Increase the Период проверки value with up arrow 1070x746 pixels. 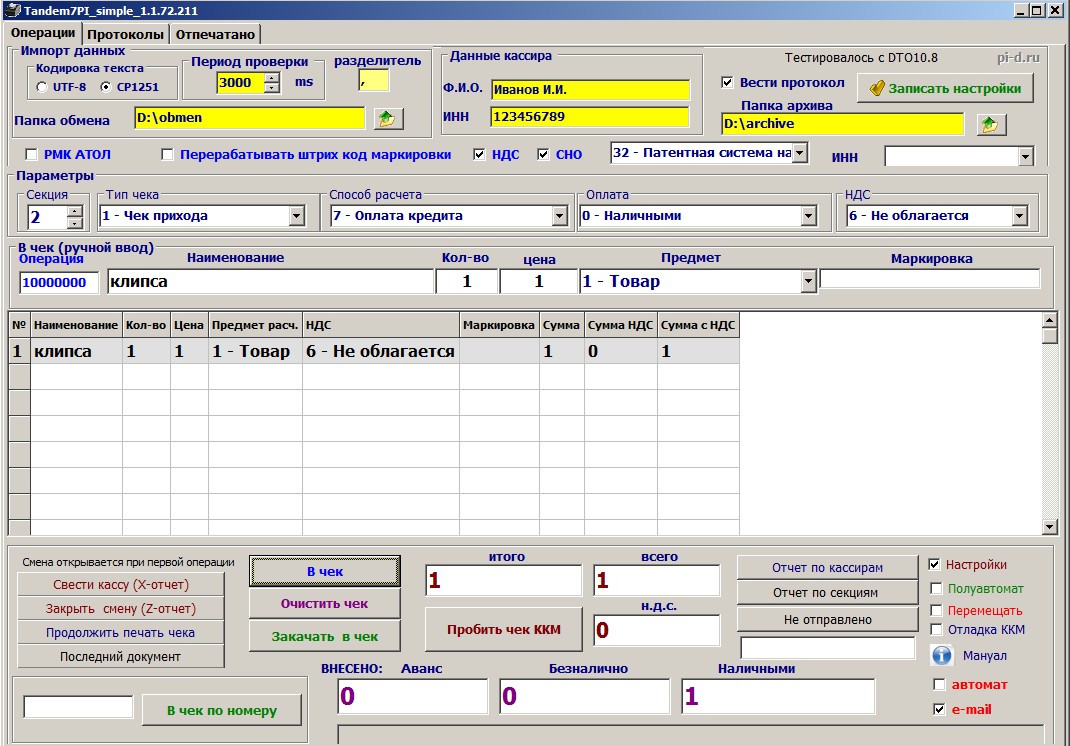[272, 78]
